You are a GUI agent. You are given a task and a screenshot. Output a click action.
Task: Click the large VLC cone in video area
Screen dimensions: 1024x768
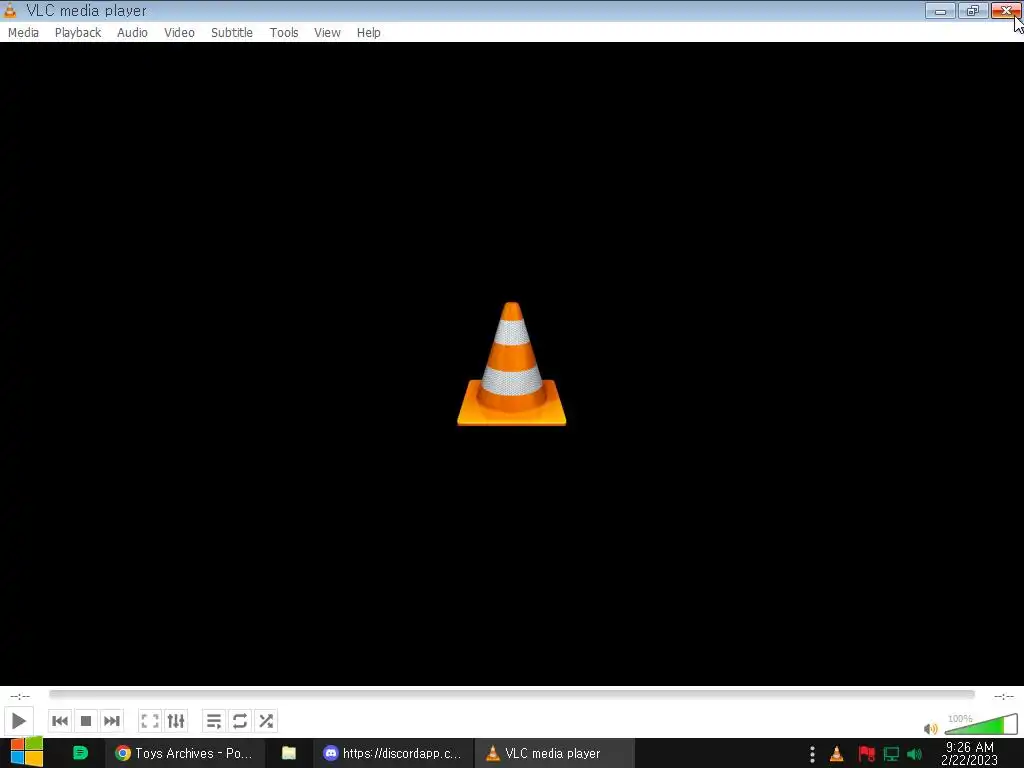tap(511, 364)
